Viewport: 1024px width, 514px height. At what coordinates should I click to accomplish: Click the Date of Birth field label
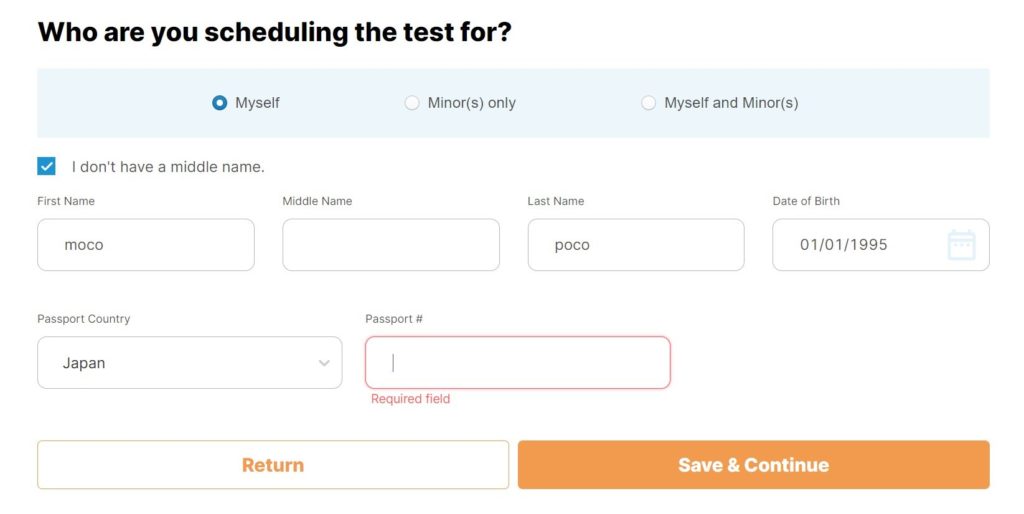point(806,201)
